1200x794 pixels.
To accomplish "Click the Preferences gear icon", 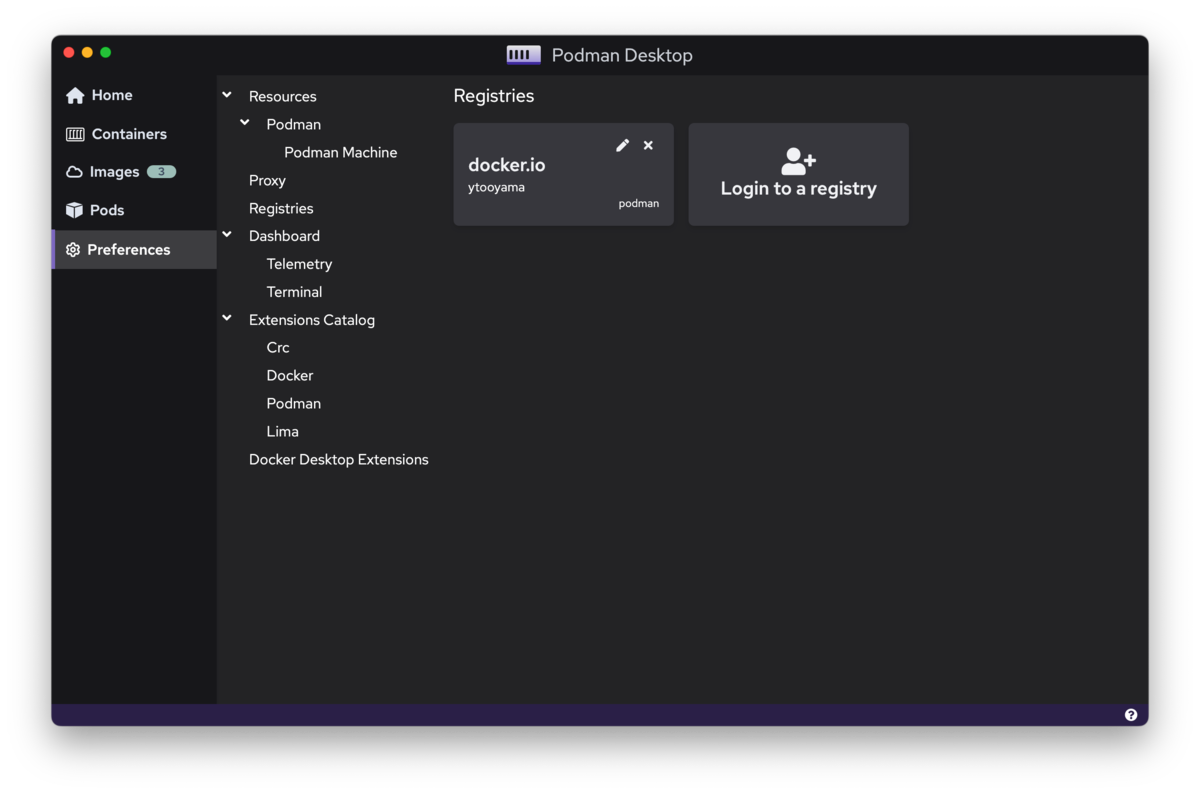I will pos(73,250).
